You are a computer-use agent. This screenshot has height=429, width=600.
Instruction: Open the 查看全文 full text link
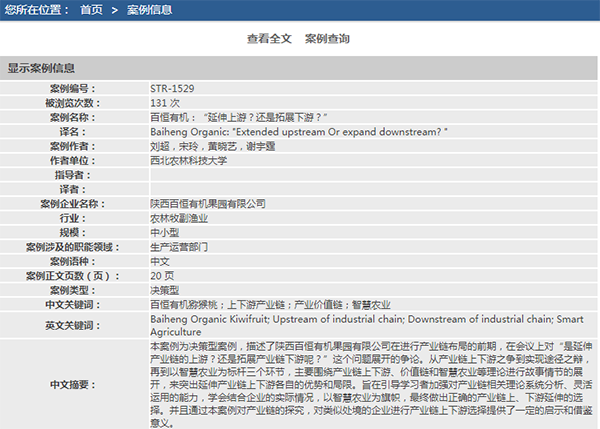coord(269,39)
